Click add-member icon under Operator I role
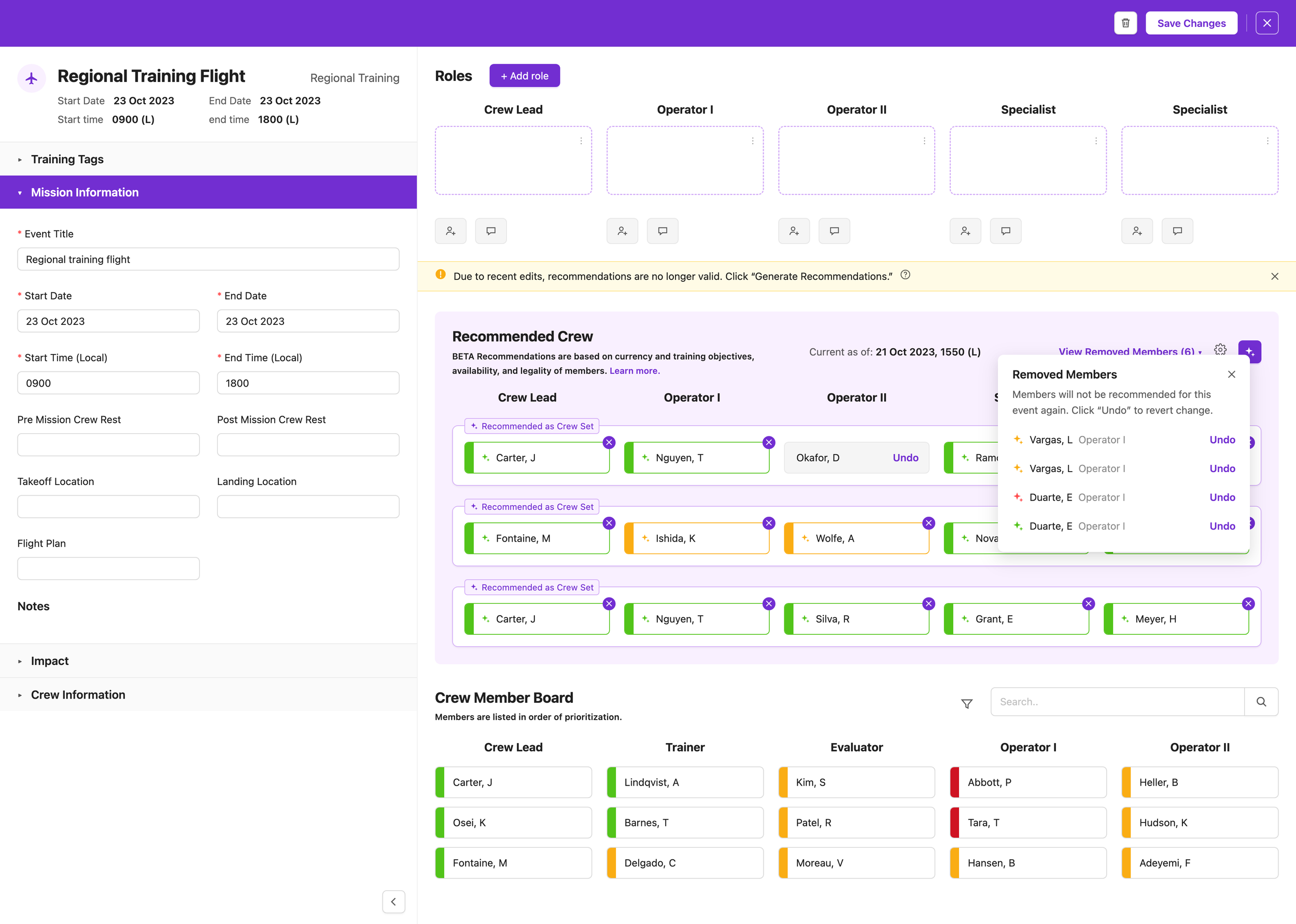1296x924 pixels. [622, 231]
